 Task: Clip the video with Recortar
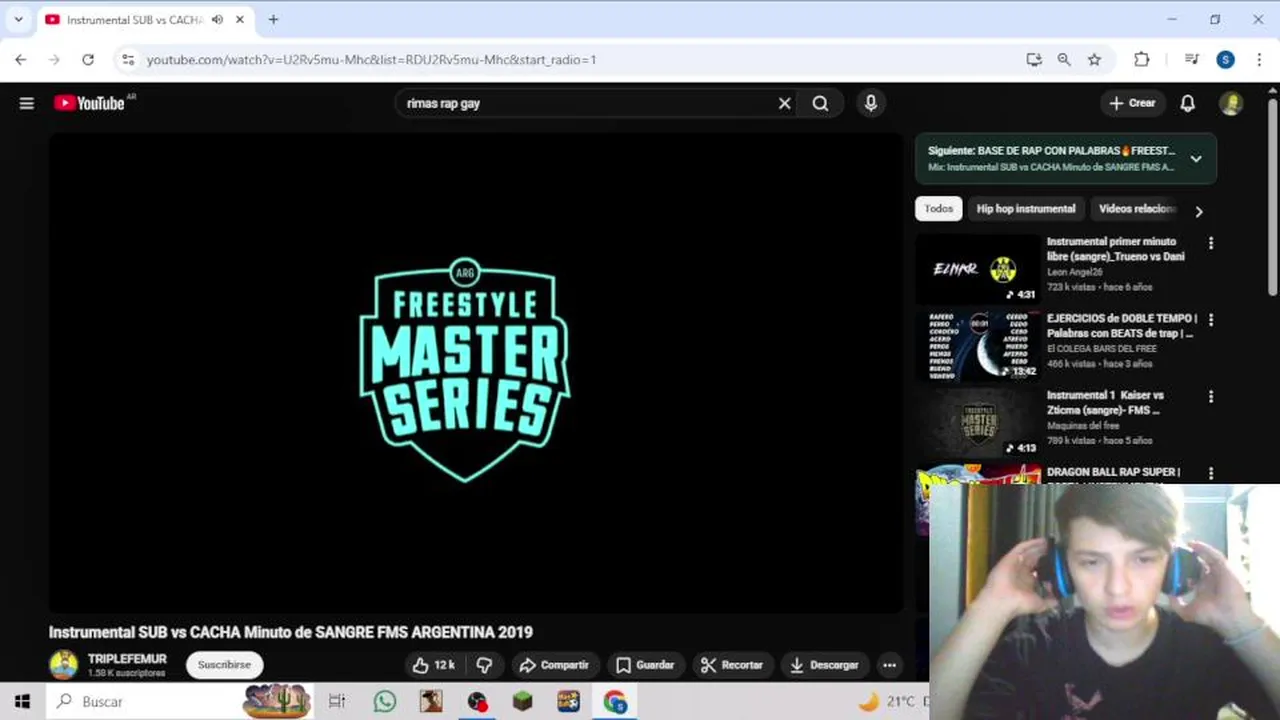pyautogui.click(x=732, y=665)
